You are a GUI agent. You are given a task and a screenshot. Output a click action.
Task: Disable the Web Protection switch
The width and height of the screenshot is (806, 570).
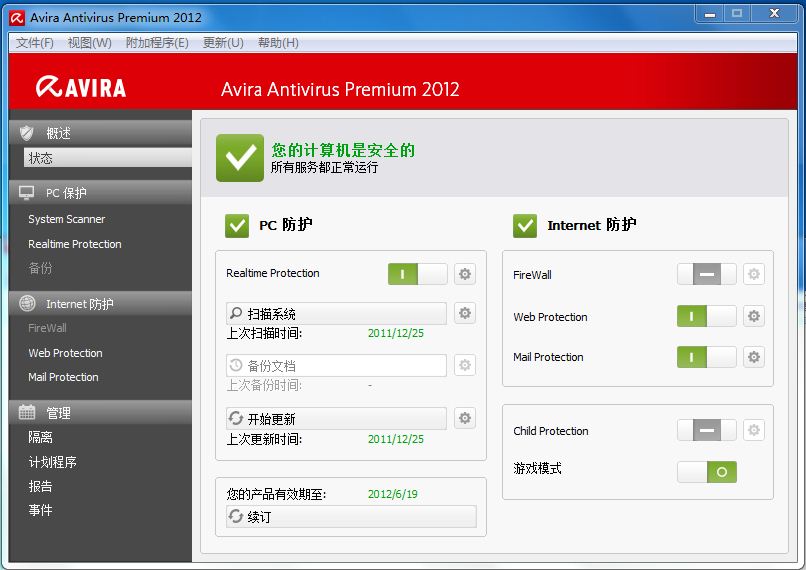point(706,317)
